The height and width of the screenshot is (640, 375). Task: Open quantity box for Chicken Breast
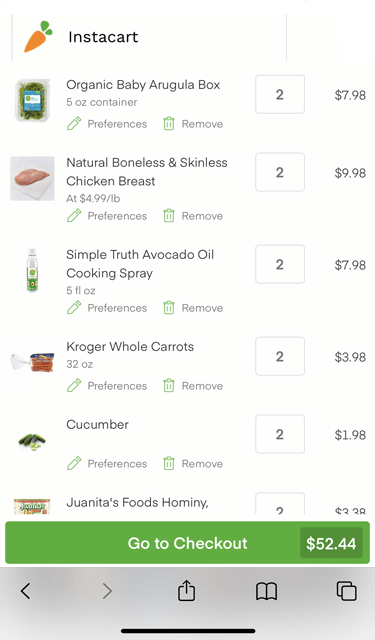coord(280,172)
